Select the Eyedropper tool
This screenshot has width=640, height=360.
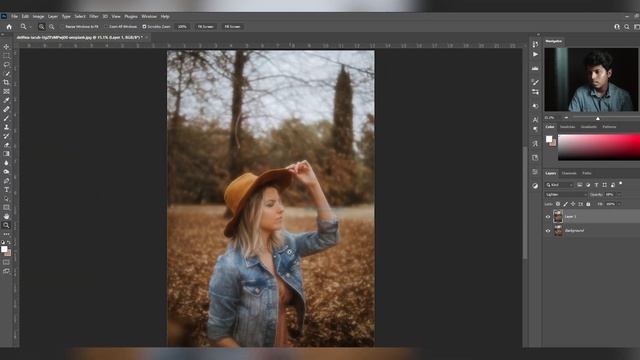click(6, 100)
